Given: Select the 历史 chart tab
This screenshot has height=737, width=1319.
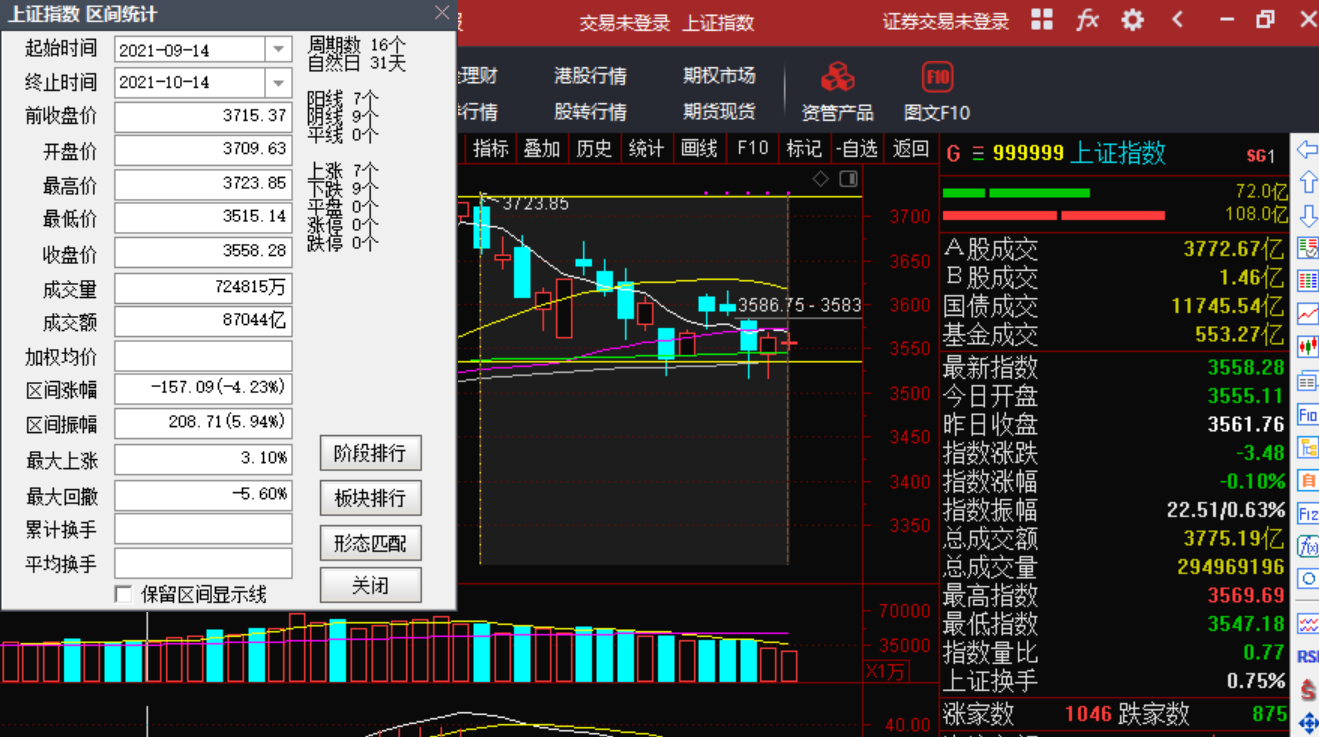Looking at the screenshot, I should tap(594, 148).
